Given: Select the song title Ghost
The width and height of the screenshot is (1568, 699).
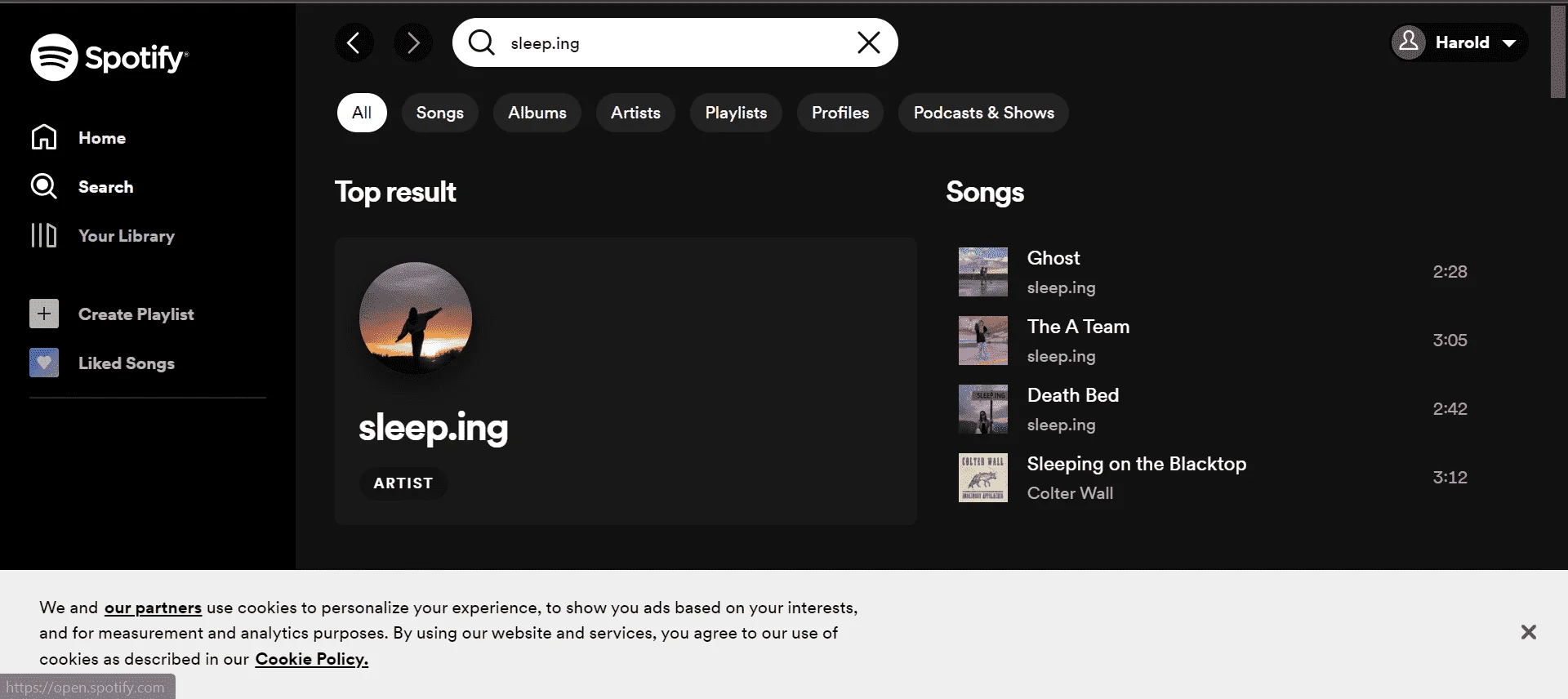Looking at the screenshot, I should click(1053, 258).
